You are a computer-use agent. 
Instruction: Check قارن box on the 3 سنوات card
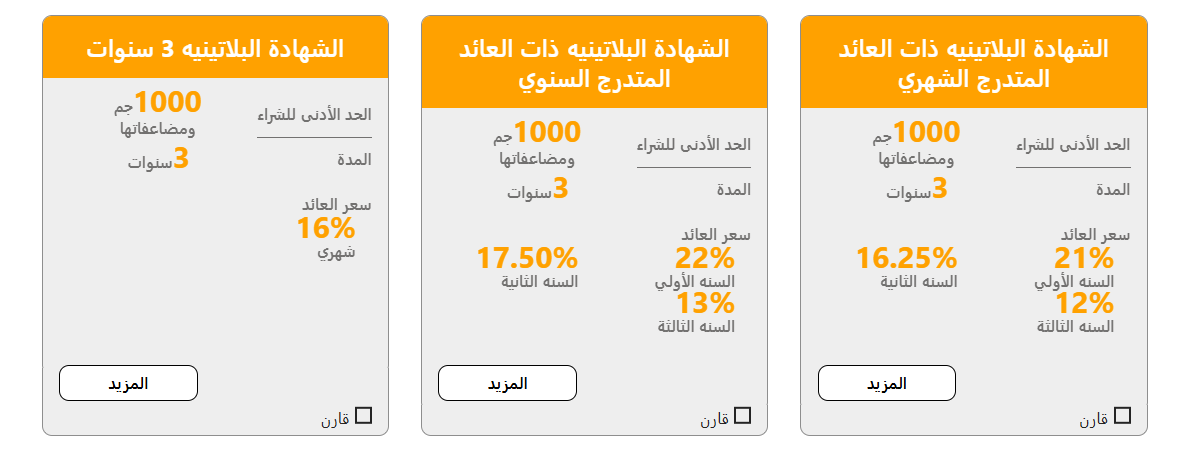tap(364, 416)
